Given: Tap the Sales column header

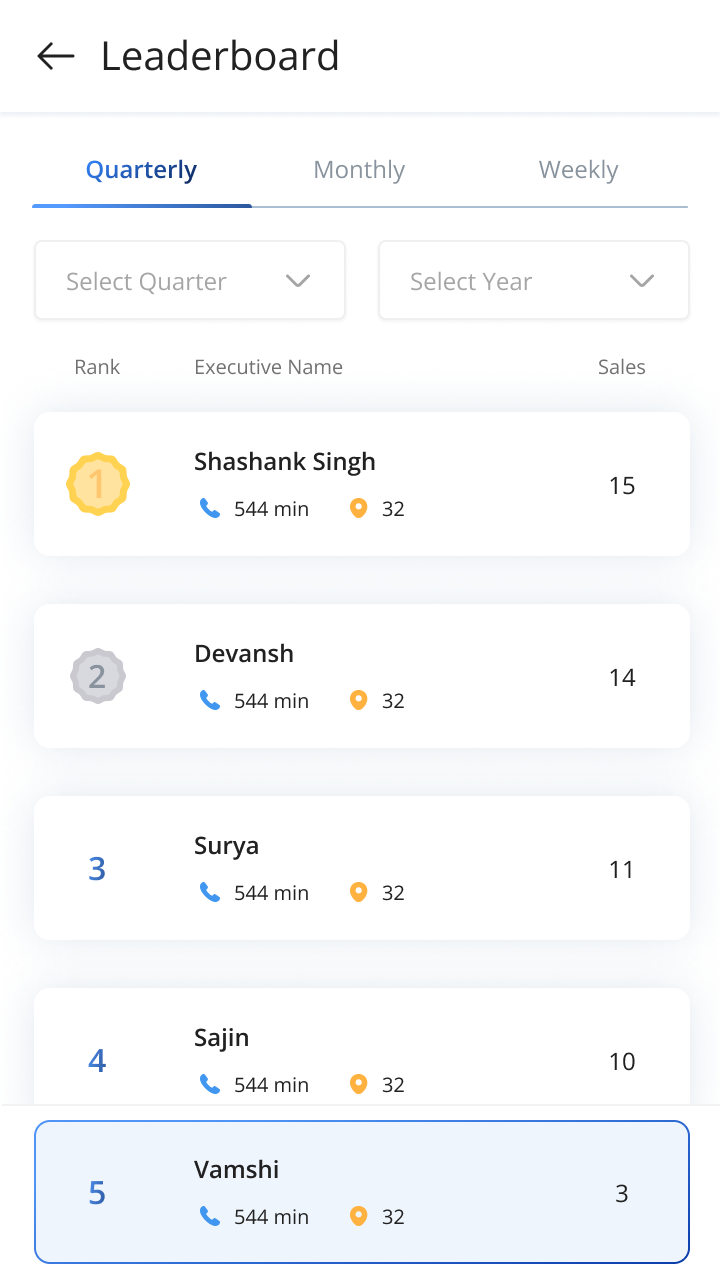Looking at the screenshot, I should pos(622,367).
